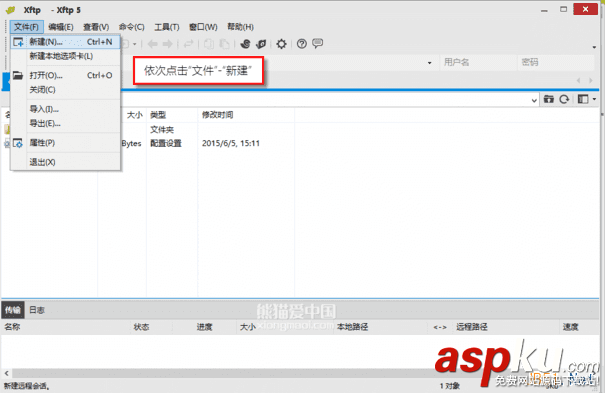The image size is (605, 393).
Task: Open the 文件(F) menu
Action: tap(27, 27)
